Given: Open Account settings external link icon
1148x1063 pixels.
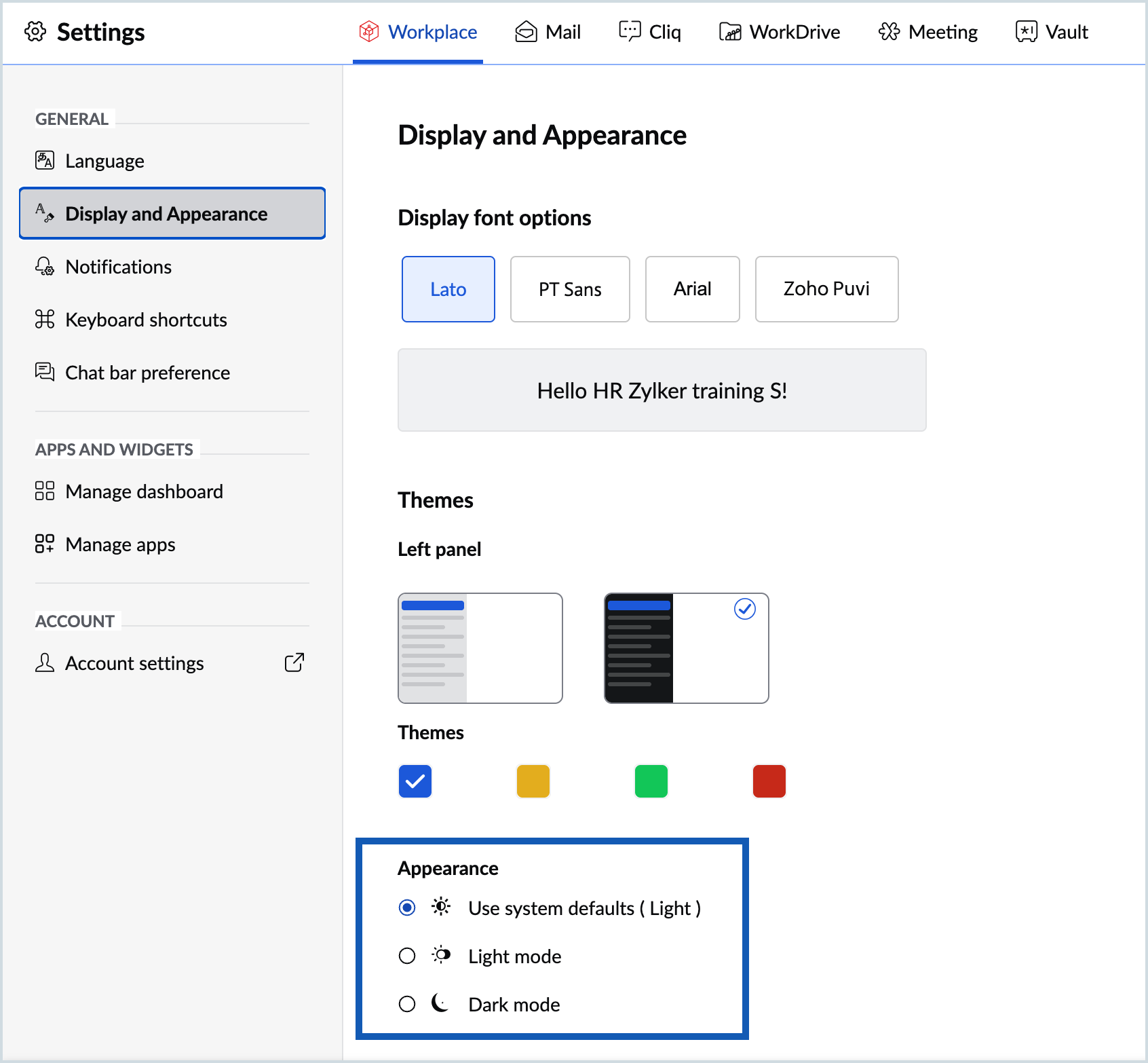Looking at the screenshot, I should [294, 663].
